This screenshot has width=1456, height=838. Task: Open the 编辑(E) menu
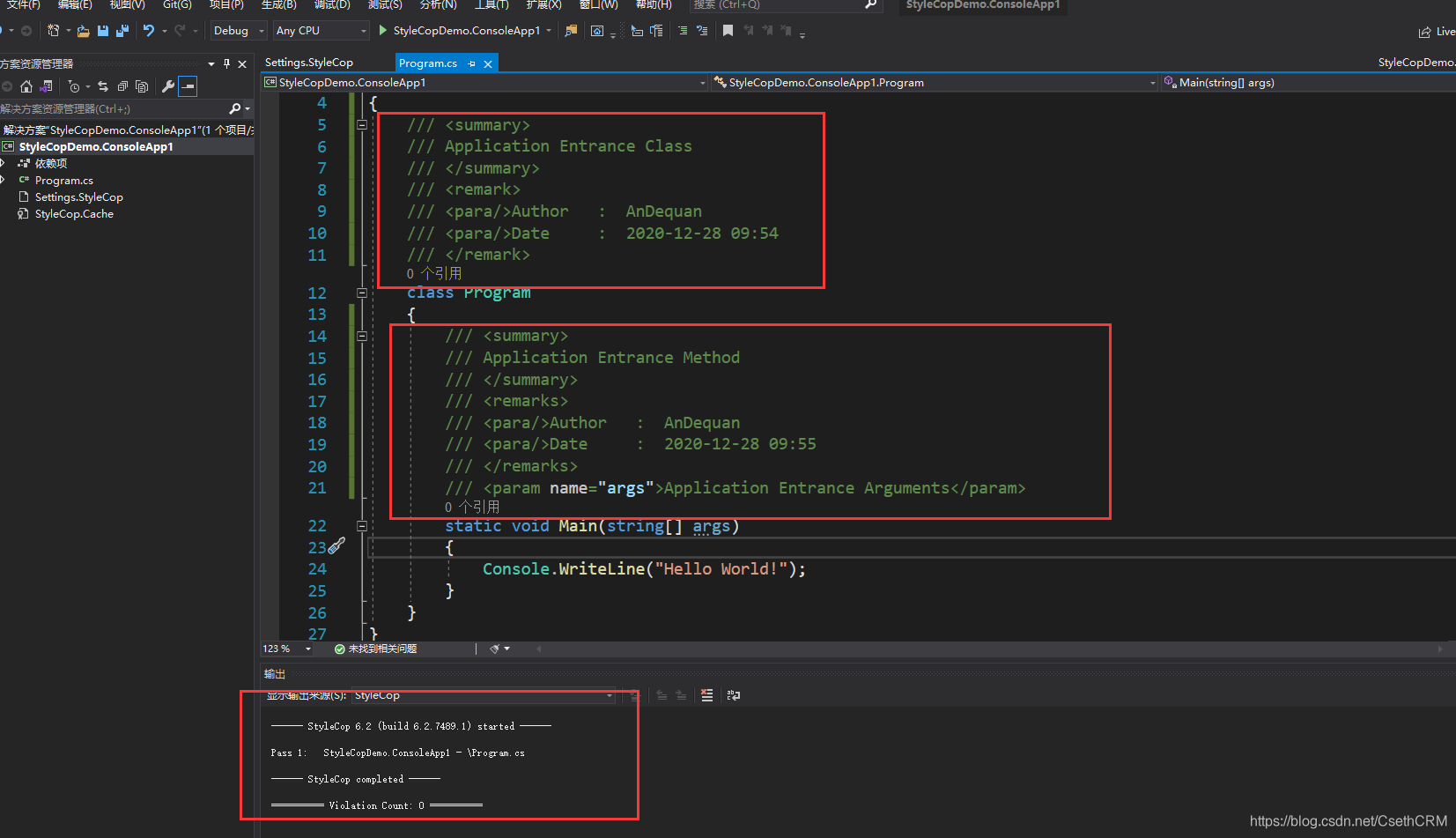75,5
